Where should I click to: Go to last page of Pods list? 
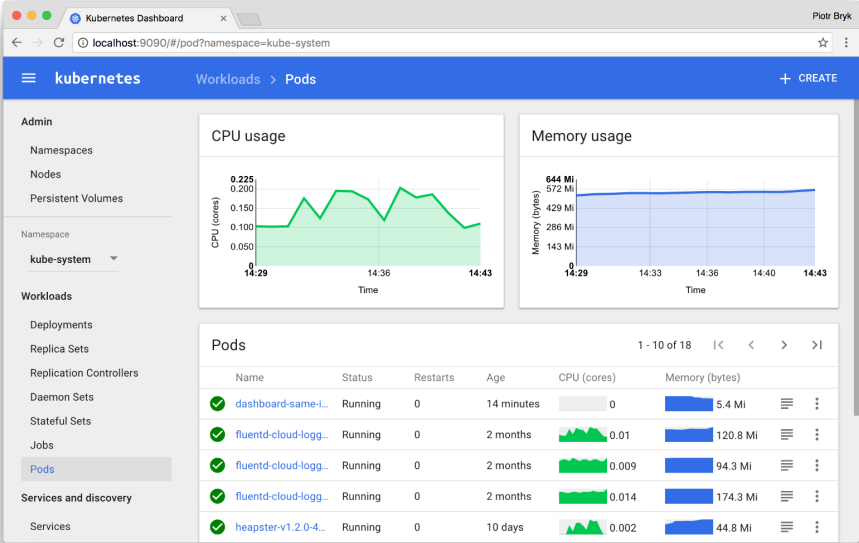point(817,345)
